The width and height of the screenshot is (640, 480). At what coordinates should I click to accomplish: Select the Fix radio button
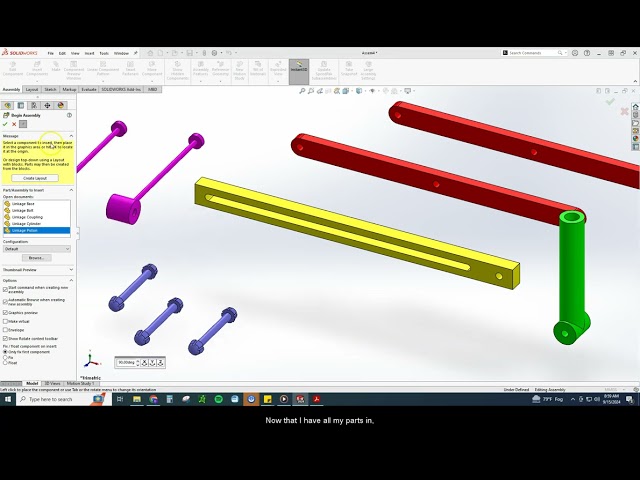(x=5, y=357)
